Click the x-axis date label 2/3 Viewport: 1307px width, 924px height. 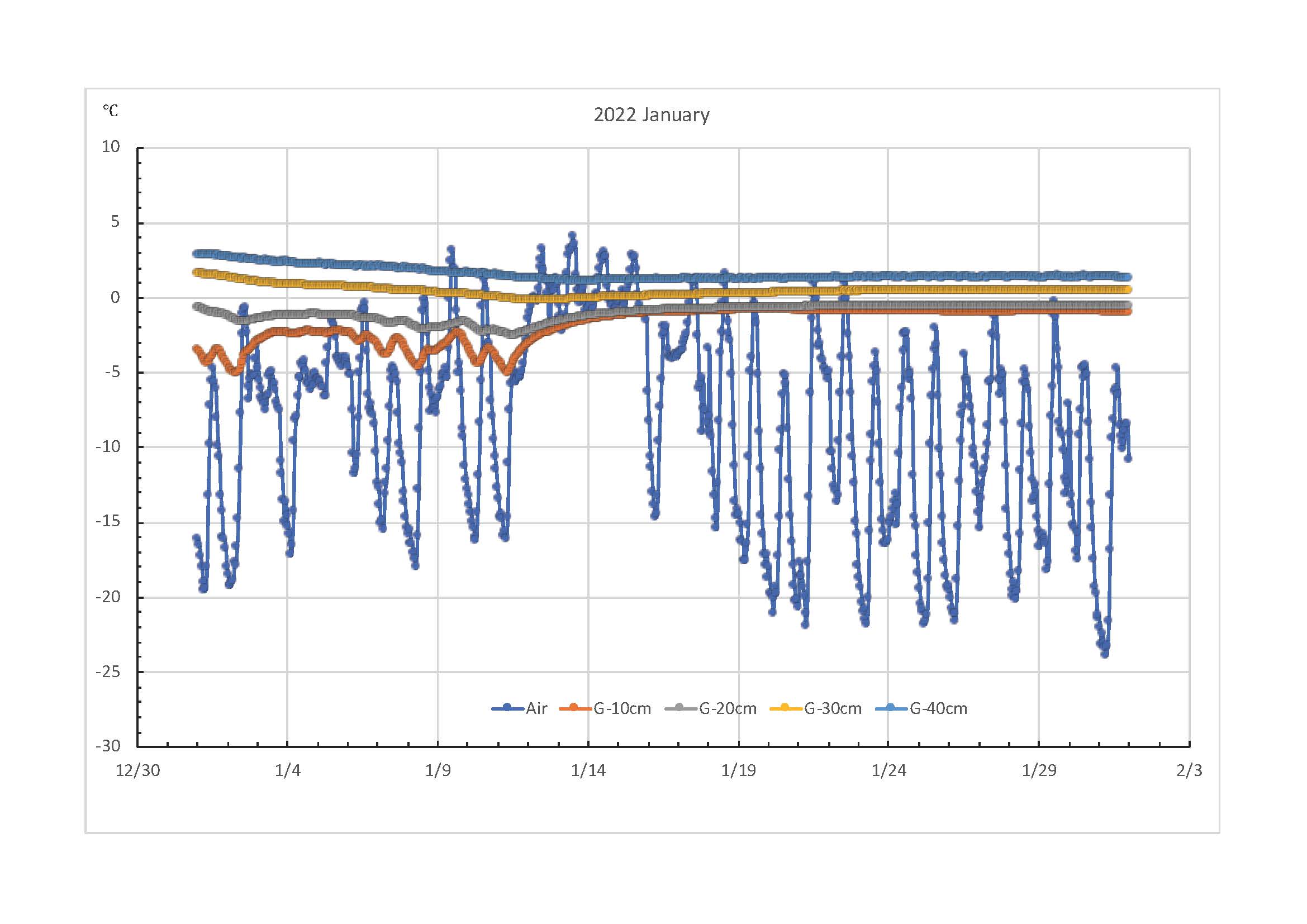tap(1189, 770)
